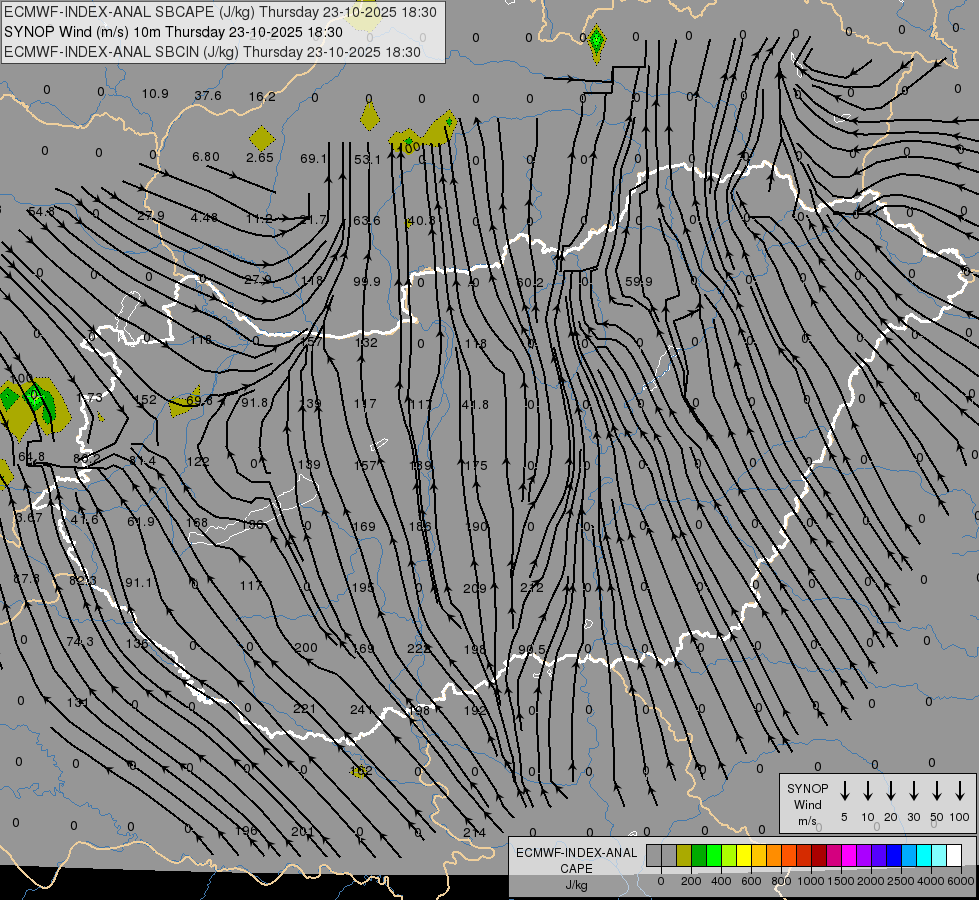Click the magenta swatch in the CAPE scale

[849, 855]
